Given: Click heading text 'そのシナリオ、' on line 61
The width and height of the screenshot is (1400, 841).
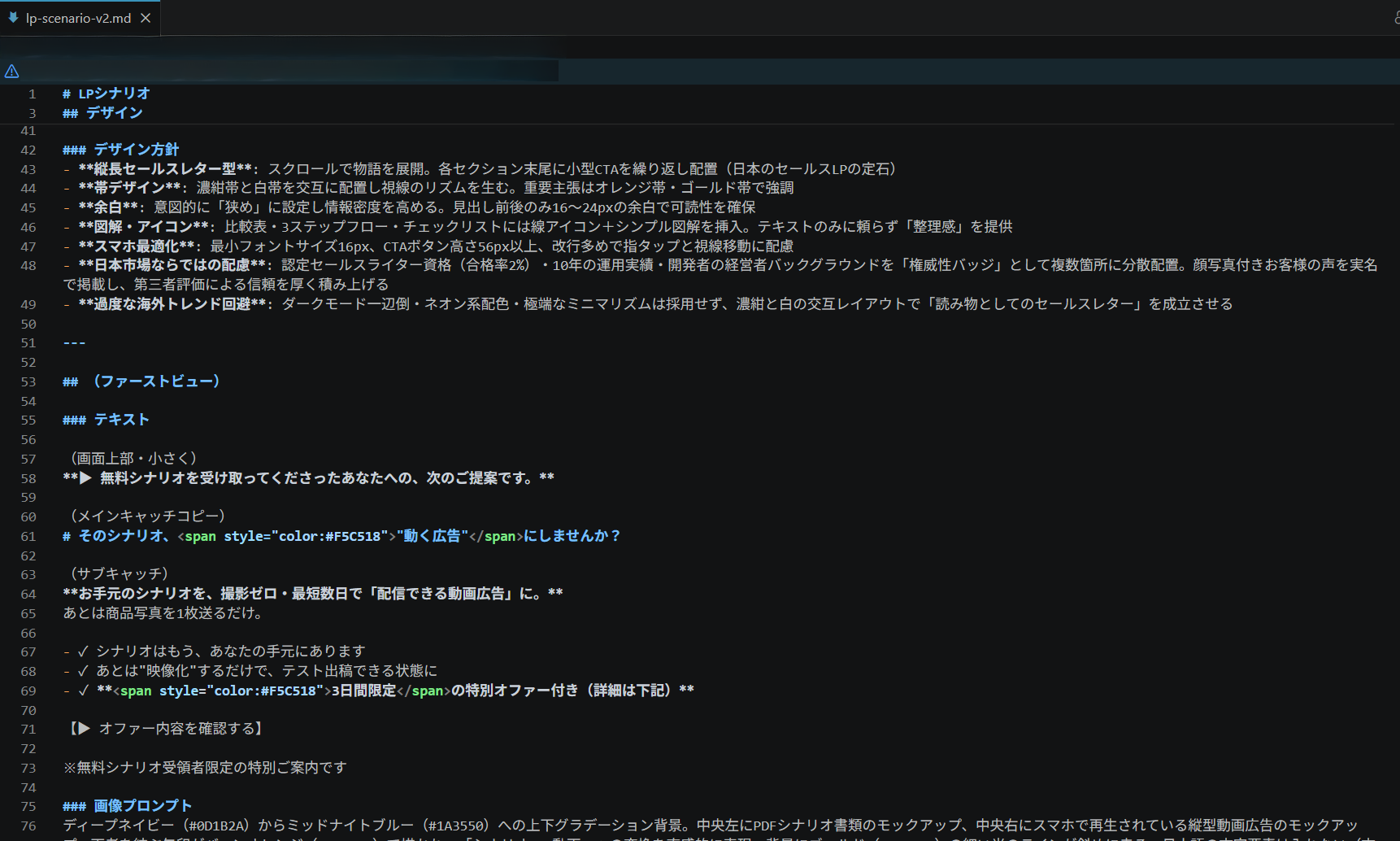Looking at the screenshot, I should [x=124, y=536].
